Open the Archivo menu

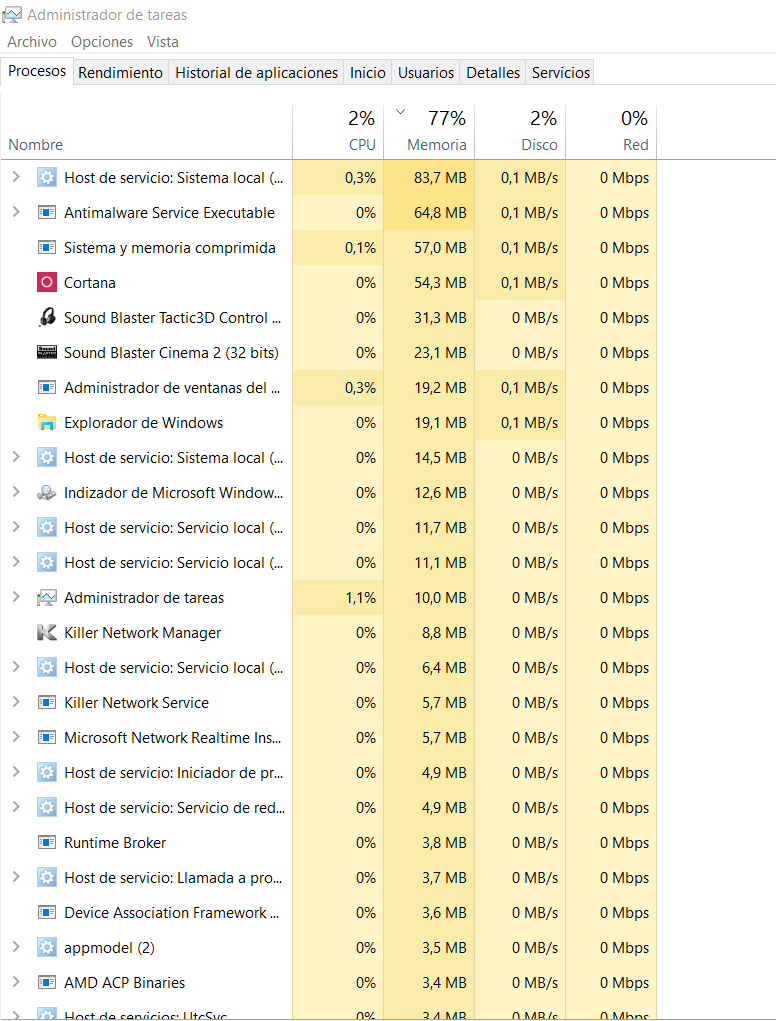(x=32, y=42)
